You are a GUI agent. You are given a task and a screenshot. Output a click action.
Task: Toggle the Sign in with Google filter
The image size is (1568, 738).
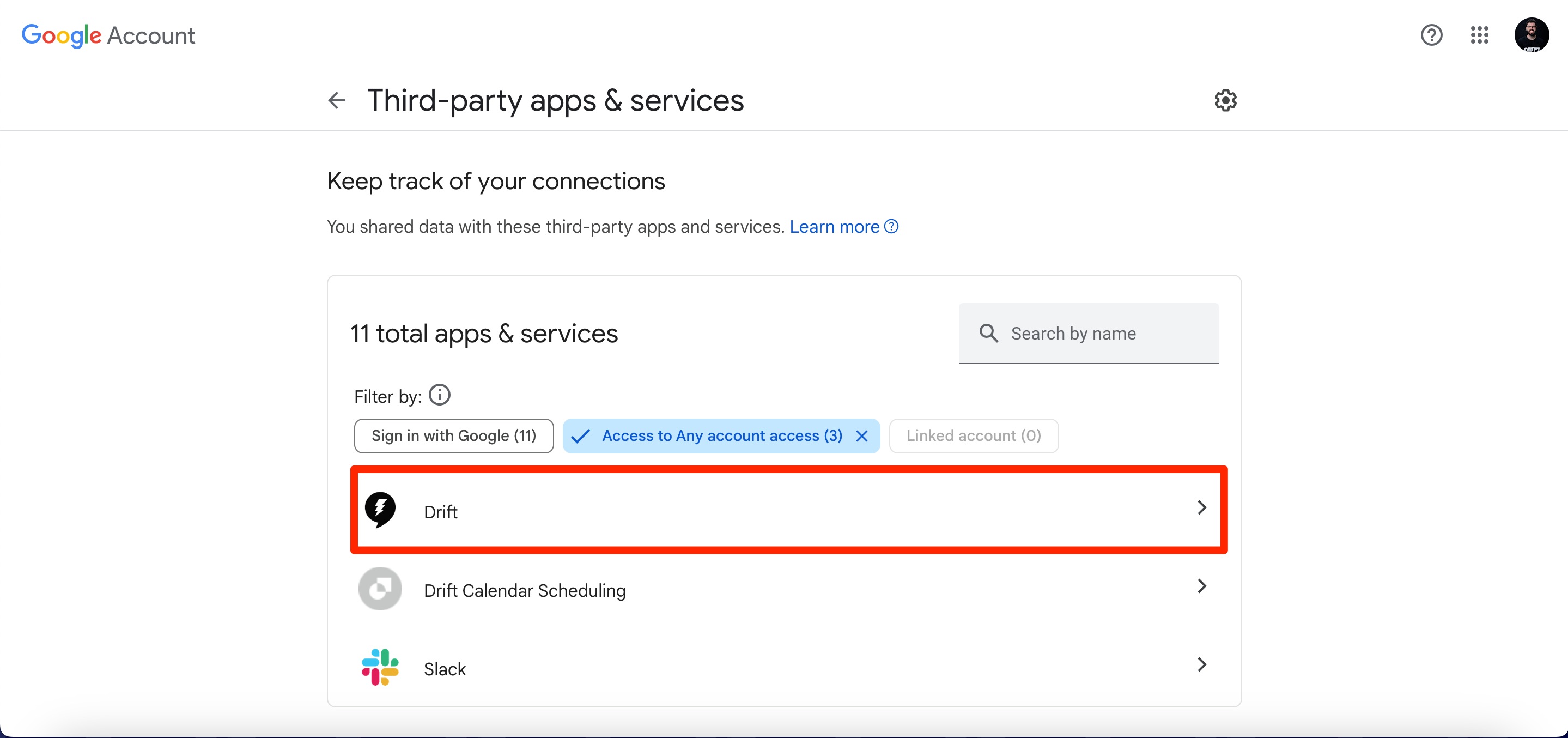point(453,436)
